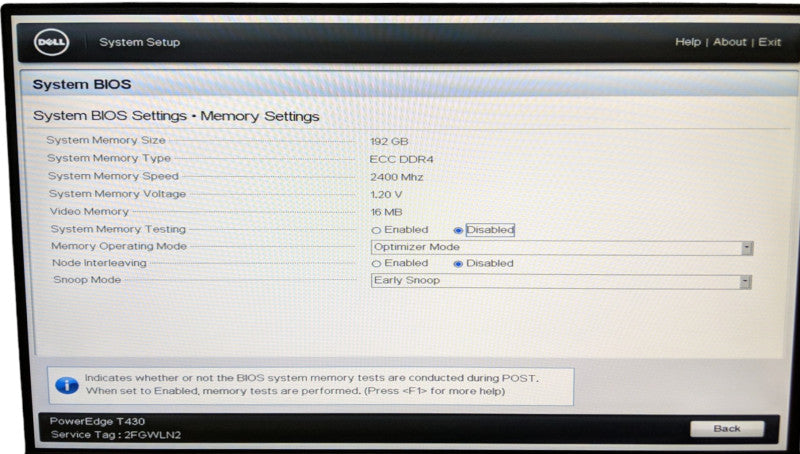The height and width of the screenshot is (454, 800).
Task: Click the 192 GB memory size value
Action: [389, 142]
